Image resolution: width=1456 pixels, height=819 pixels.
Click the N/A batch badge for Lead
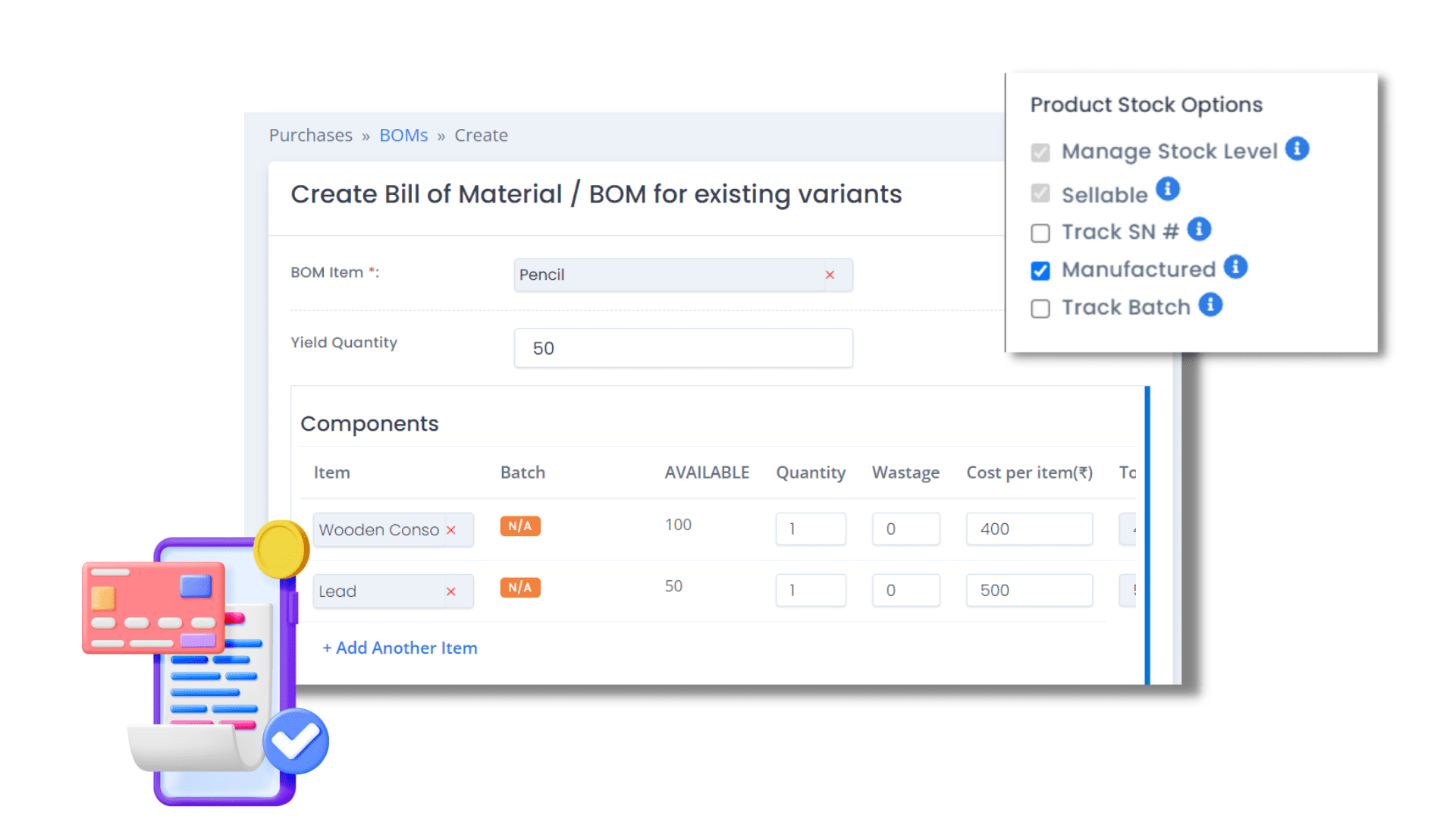(519, 587)
